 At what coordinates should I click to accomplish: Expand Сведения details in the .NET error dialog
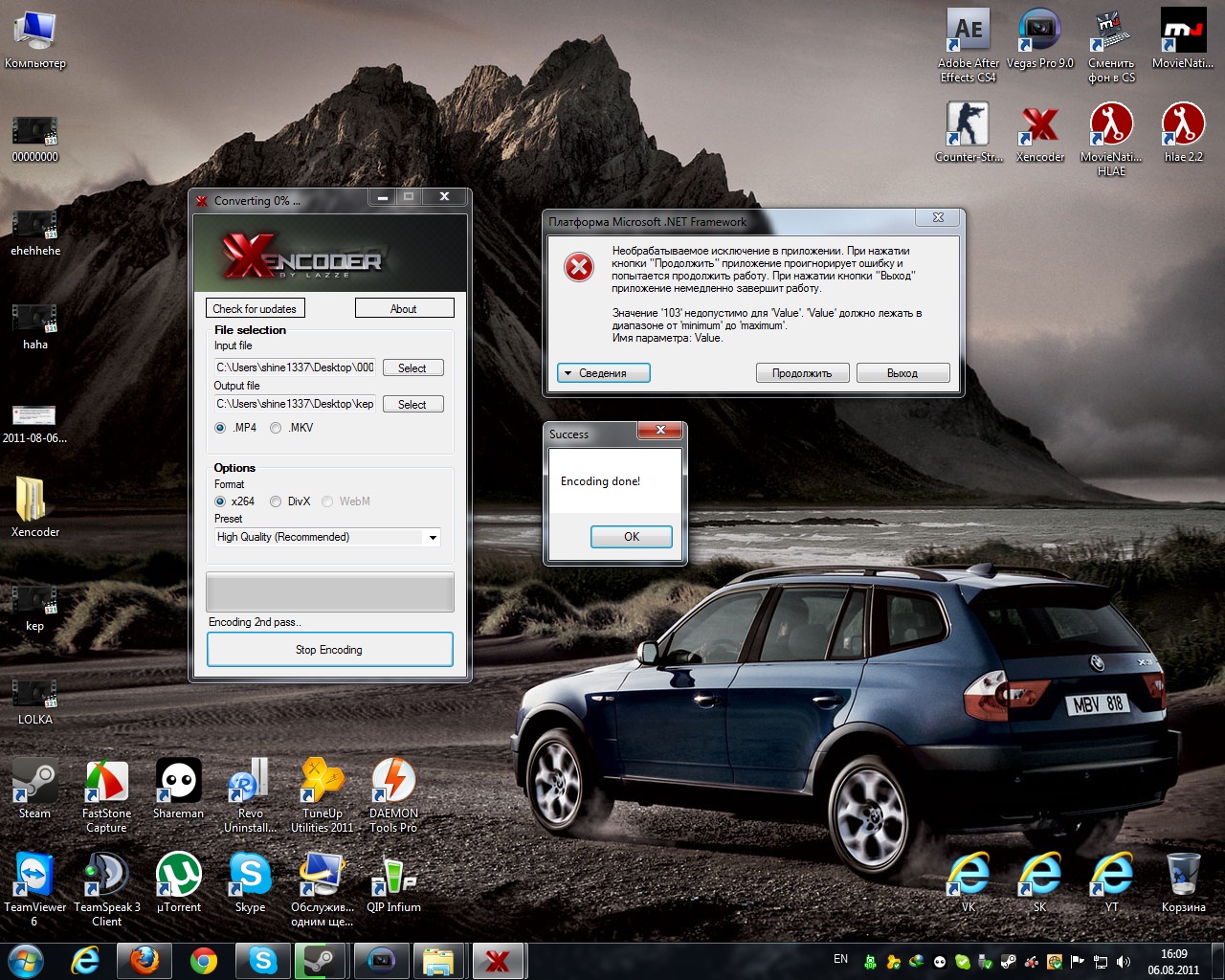click(x=603, y=373)
